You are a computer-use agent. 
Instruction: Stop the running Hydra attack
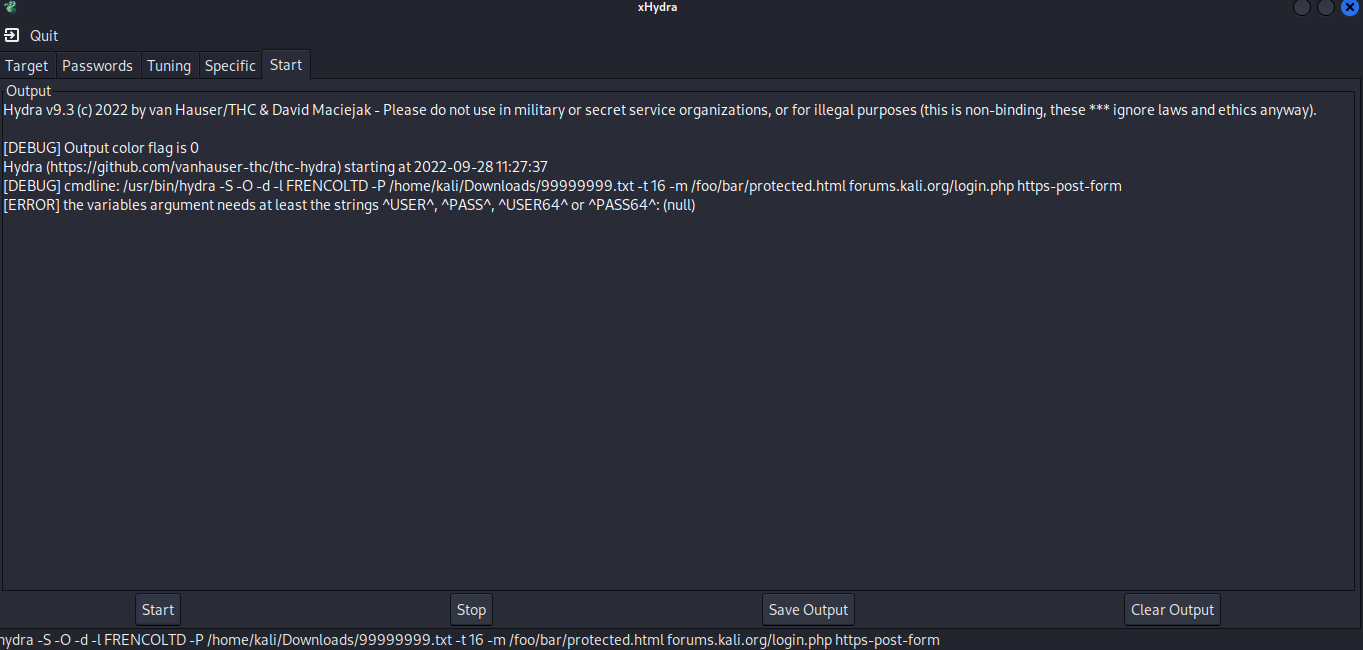[471, 609]
